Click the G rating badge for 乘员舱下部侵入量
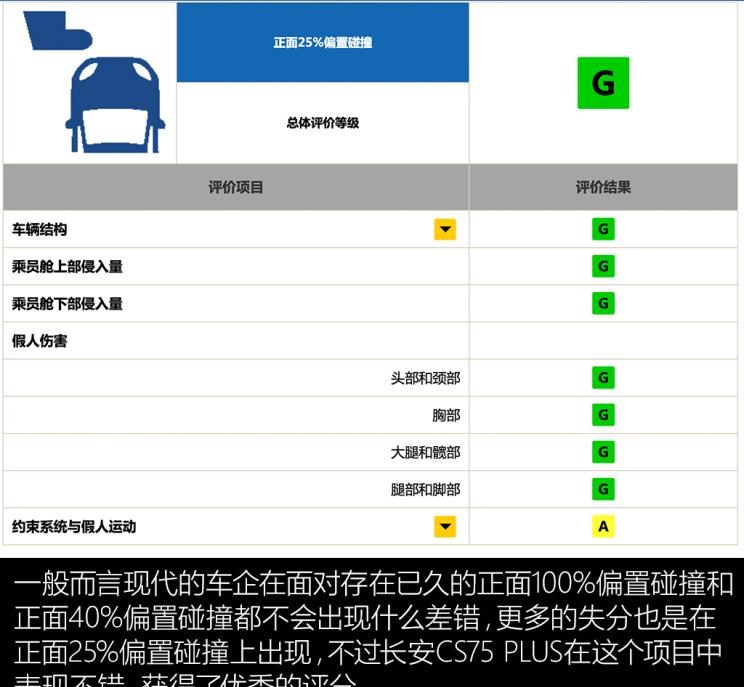This screenshot has width=744, height=687. click(603, 303)
